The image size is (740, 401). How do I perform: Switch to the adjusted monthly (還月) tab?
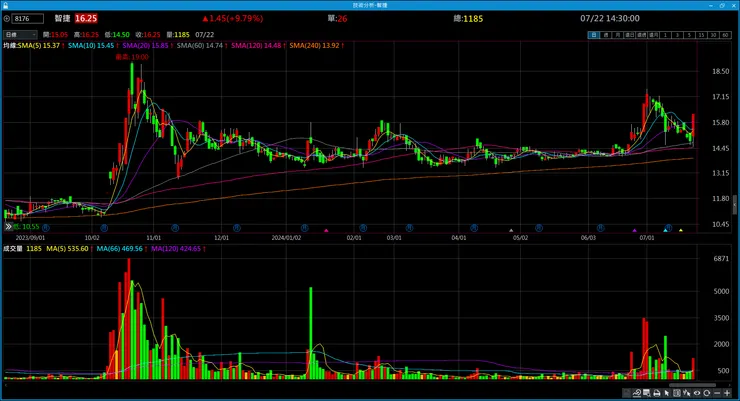click(654, 35)
